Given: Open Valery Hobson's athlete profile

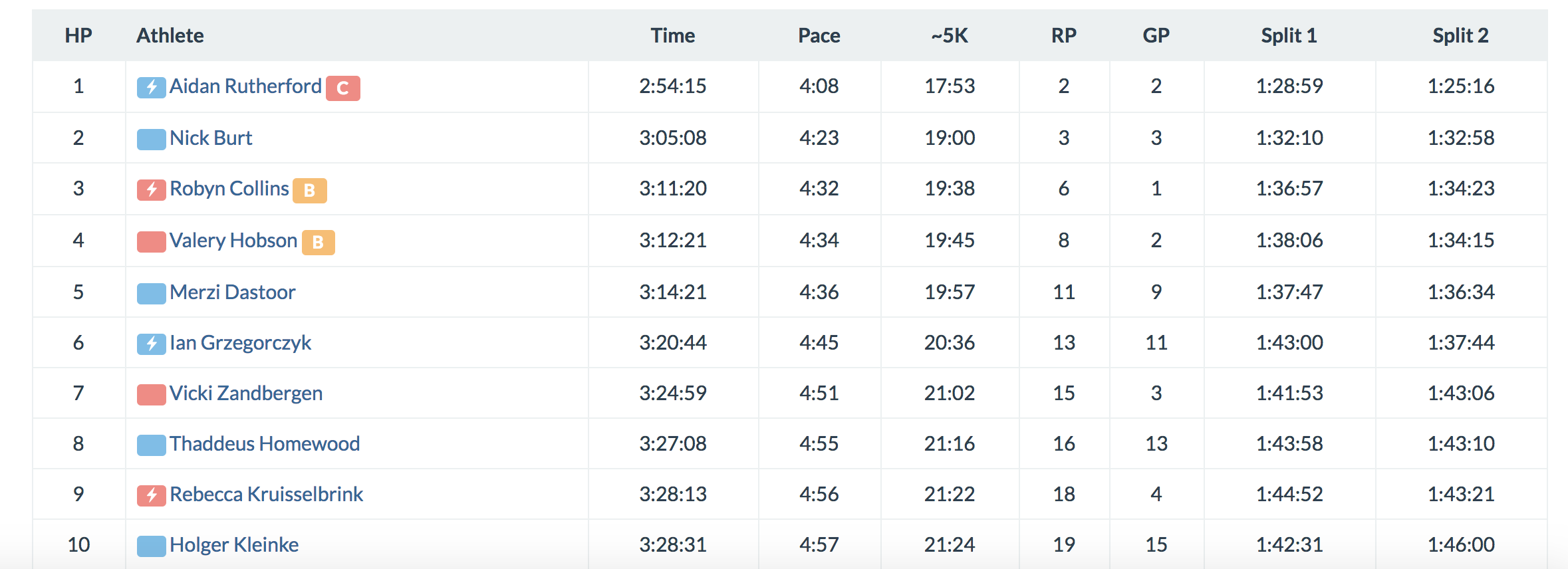Looking at the screenshot, I should [233, 240].
